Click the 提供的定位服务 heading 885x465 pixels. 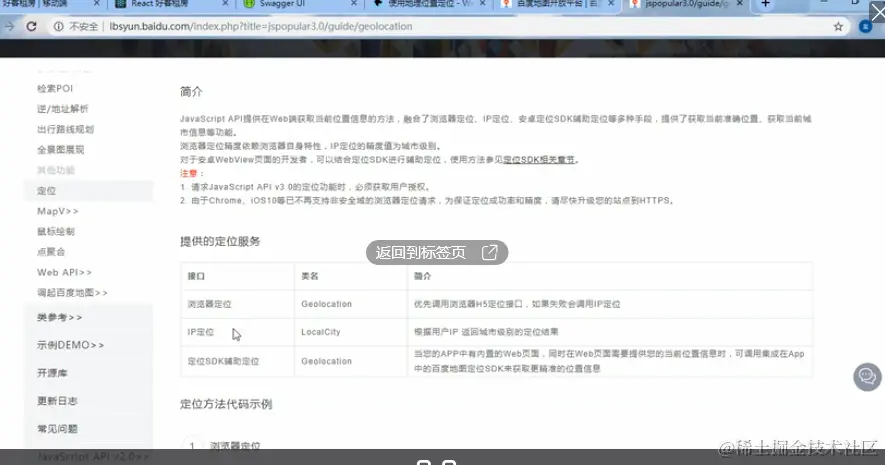[220, 242]
